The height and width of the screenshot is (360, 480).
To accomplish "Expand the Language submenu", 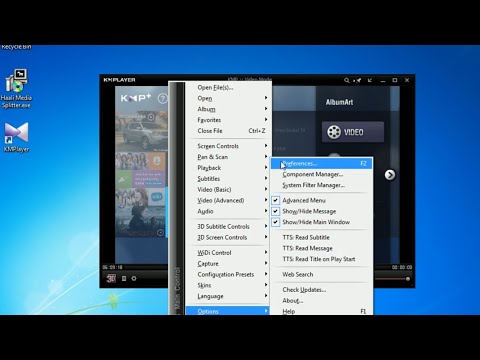I will coord(229,296).
